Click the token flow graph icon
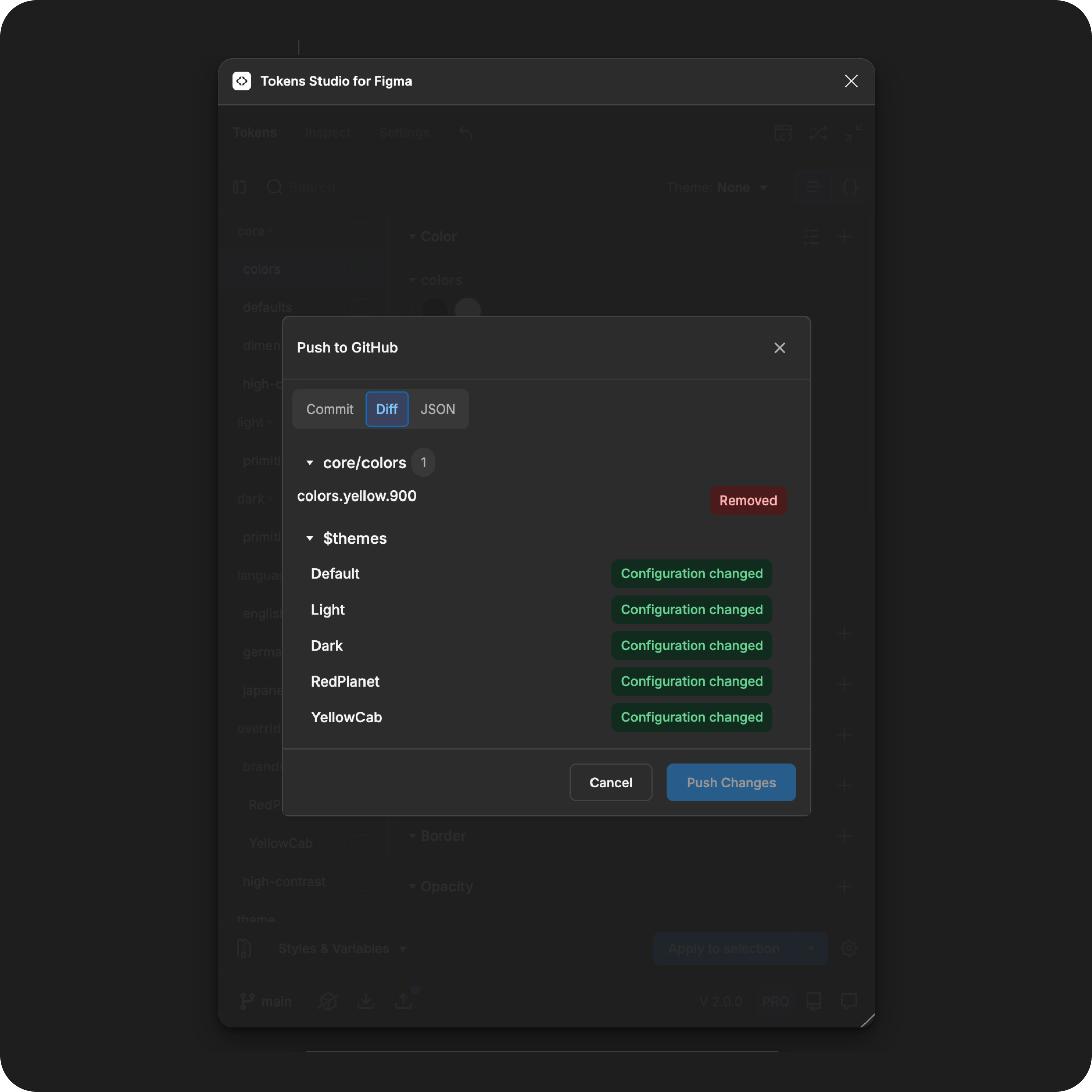 783,133
